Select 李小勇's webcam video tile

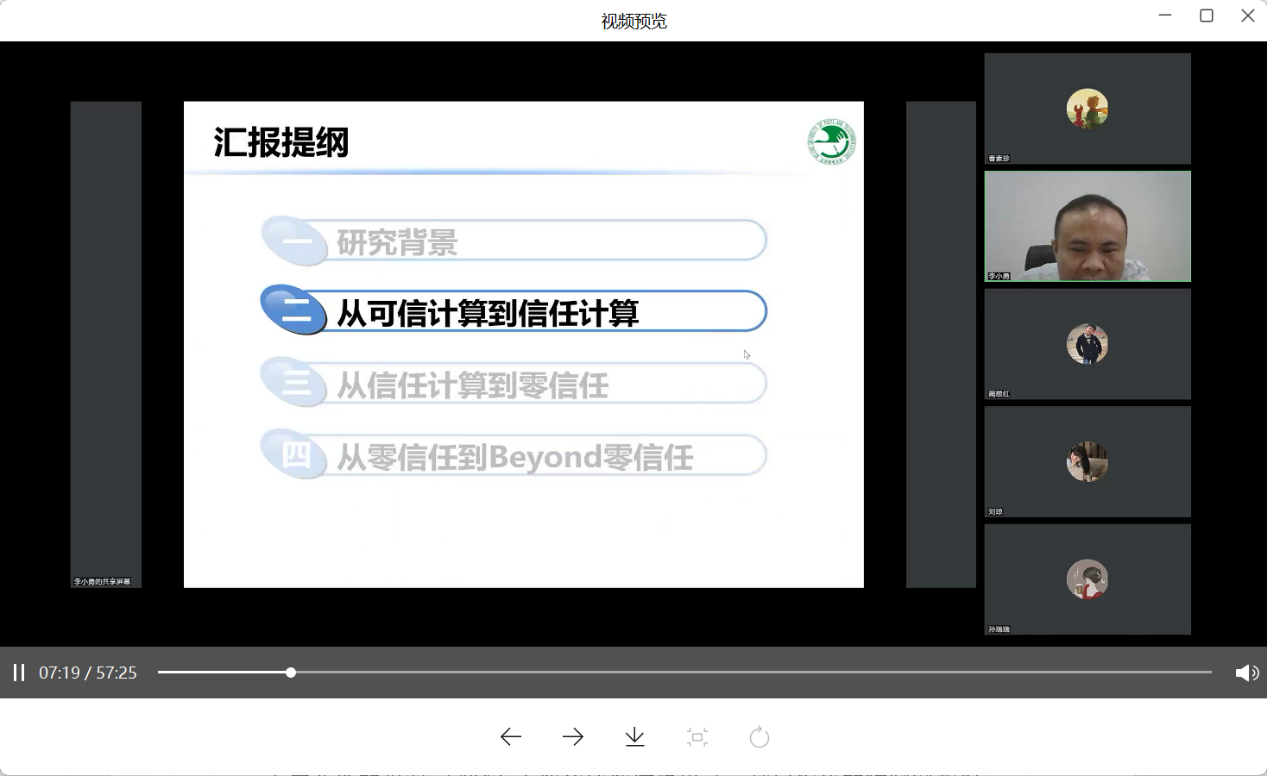1087,226
